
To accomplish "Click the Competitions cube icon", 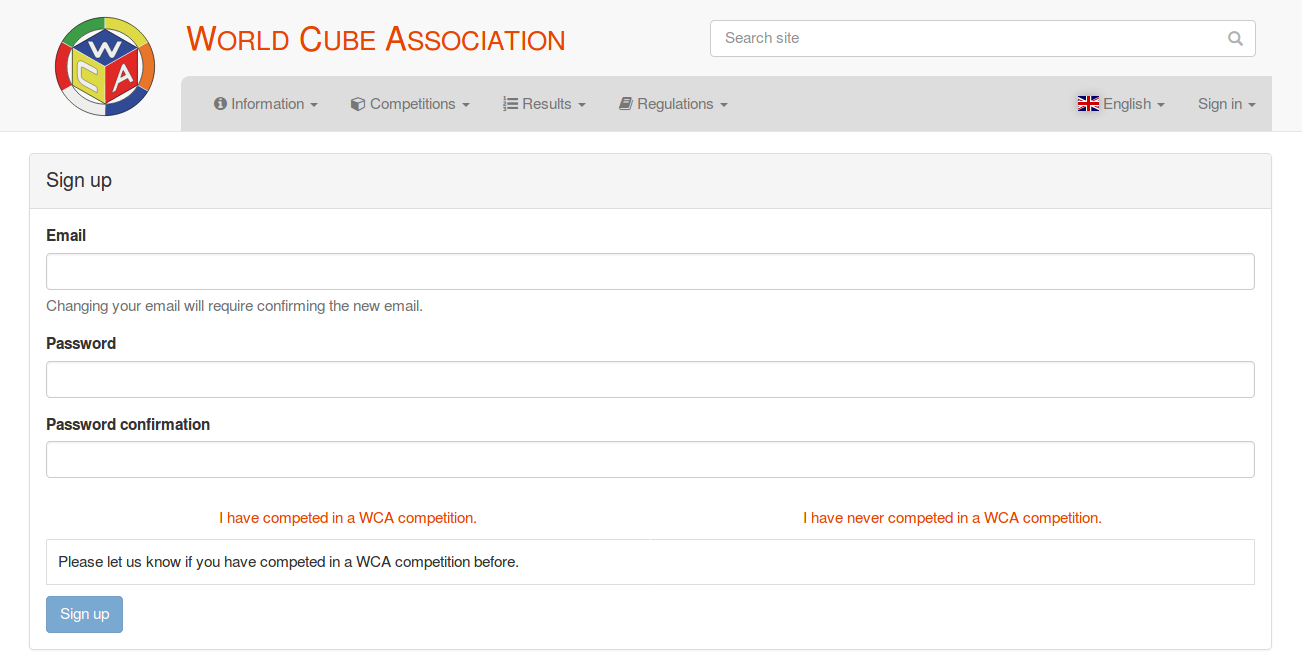I will pyautogui.click(x=358, y=104).
